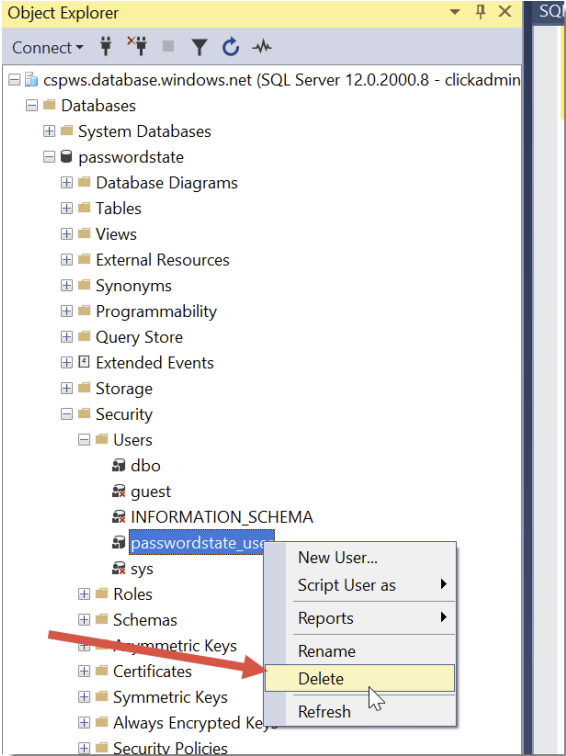Expand the Schemas folder
566x756 pixels.
[x=84, y=620]
